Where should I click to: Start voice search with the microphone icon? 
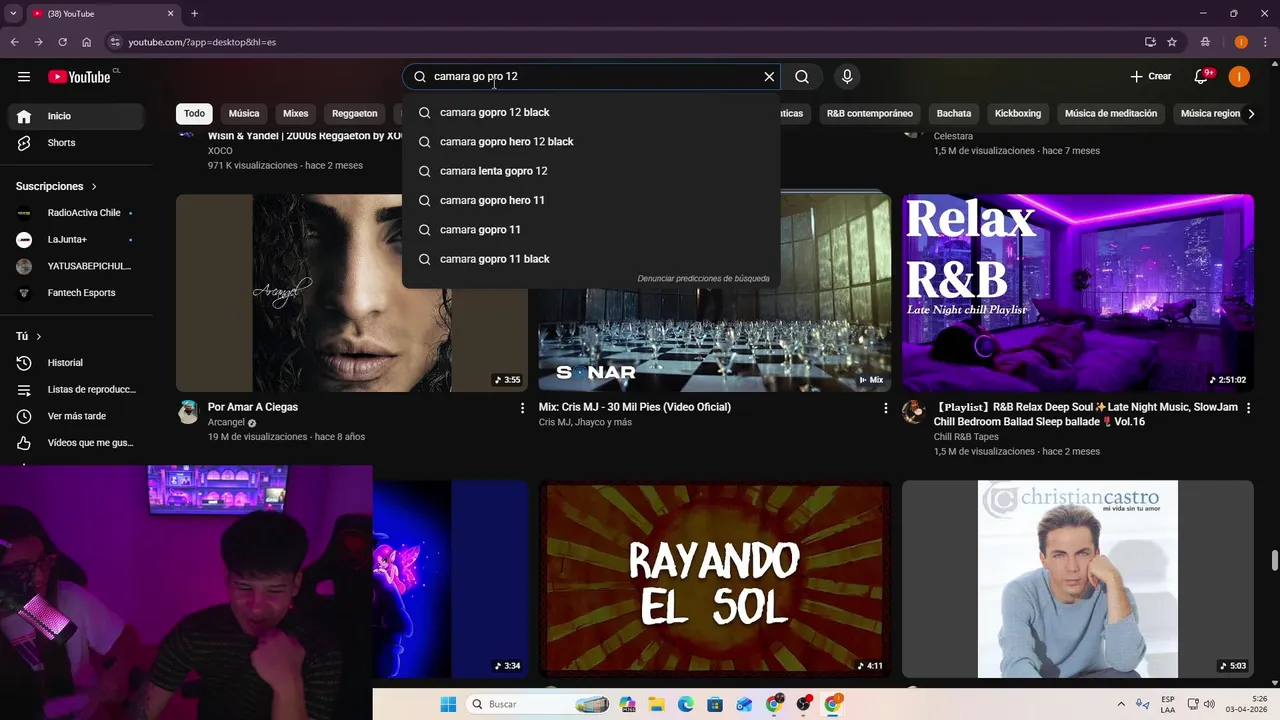click(x=847, y=77)
